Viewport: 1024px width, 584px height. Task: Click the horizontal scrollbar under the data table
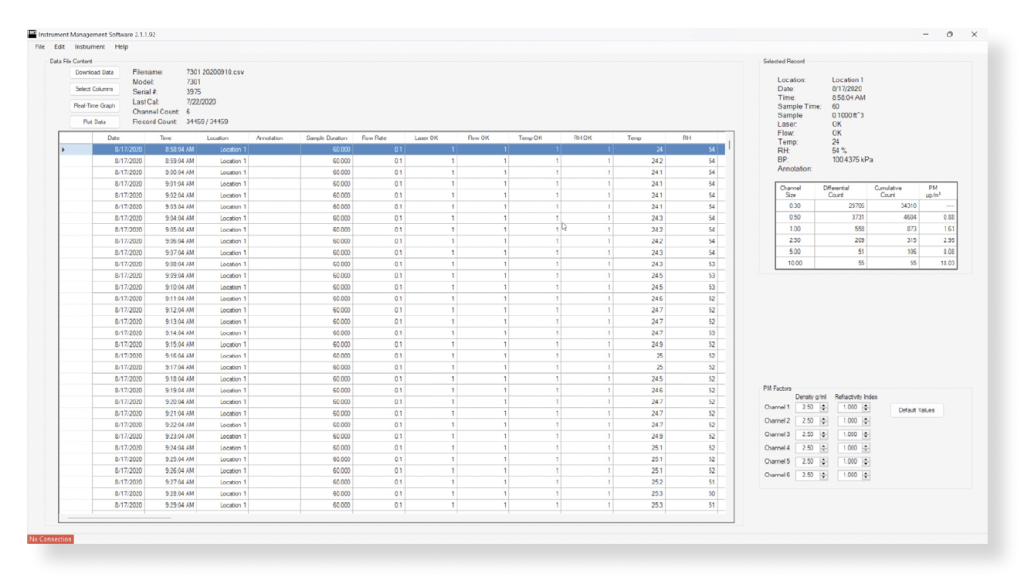click(120, 518)
